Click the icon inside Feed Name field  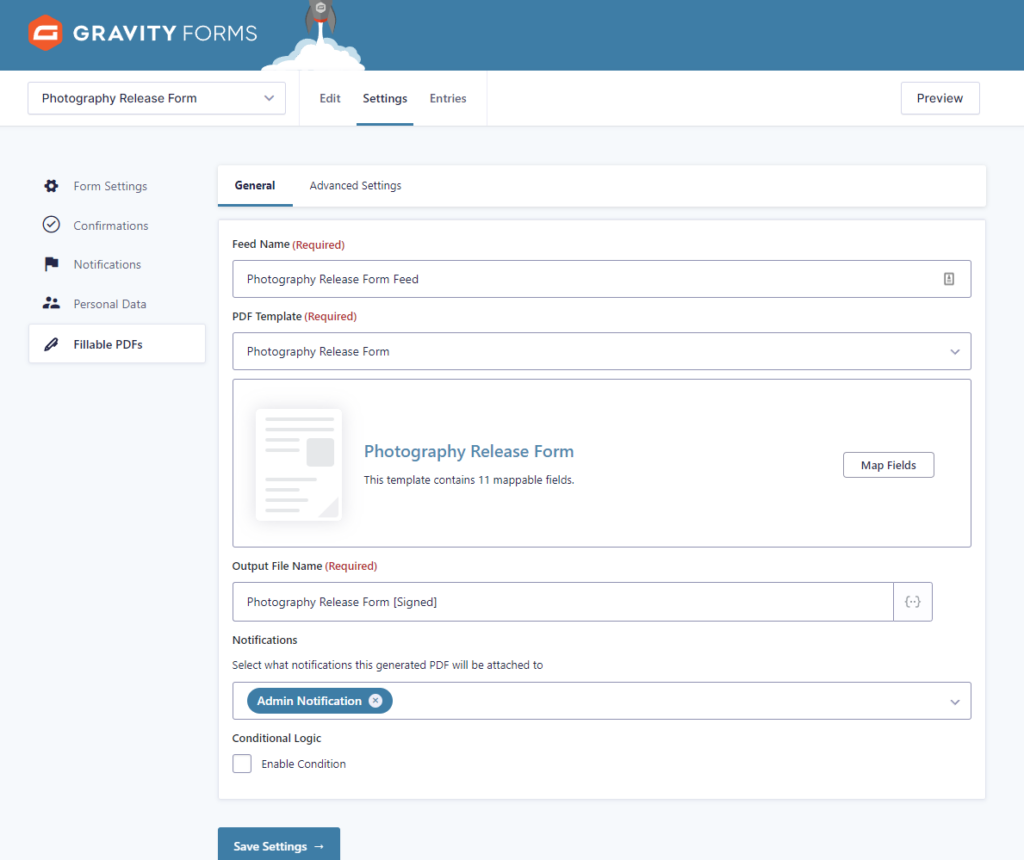click(x=949, y=279)
